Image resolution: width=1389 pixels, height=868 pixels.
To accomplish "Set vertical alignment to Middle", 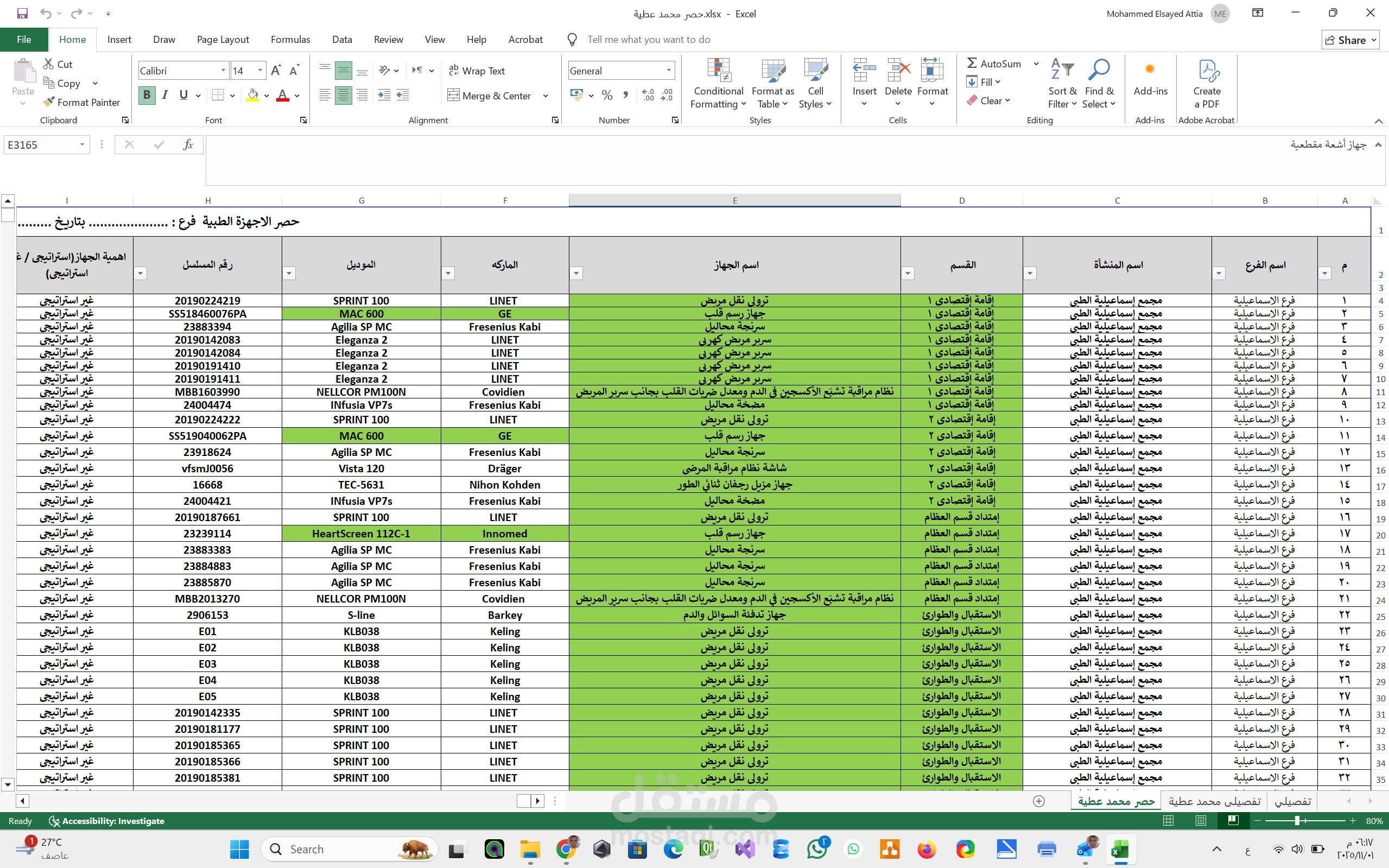I will pyautogui.click(x=343, y=71).
